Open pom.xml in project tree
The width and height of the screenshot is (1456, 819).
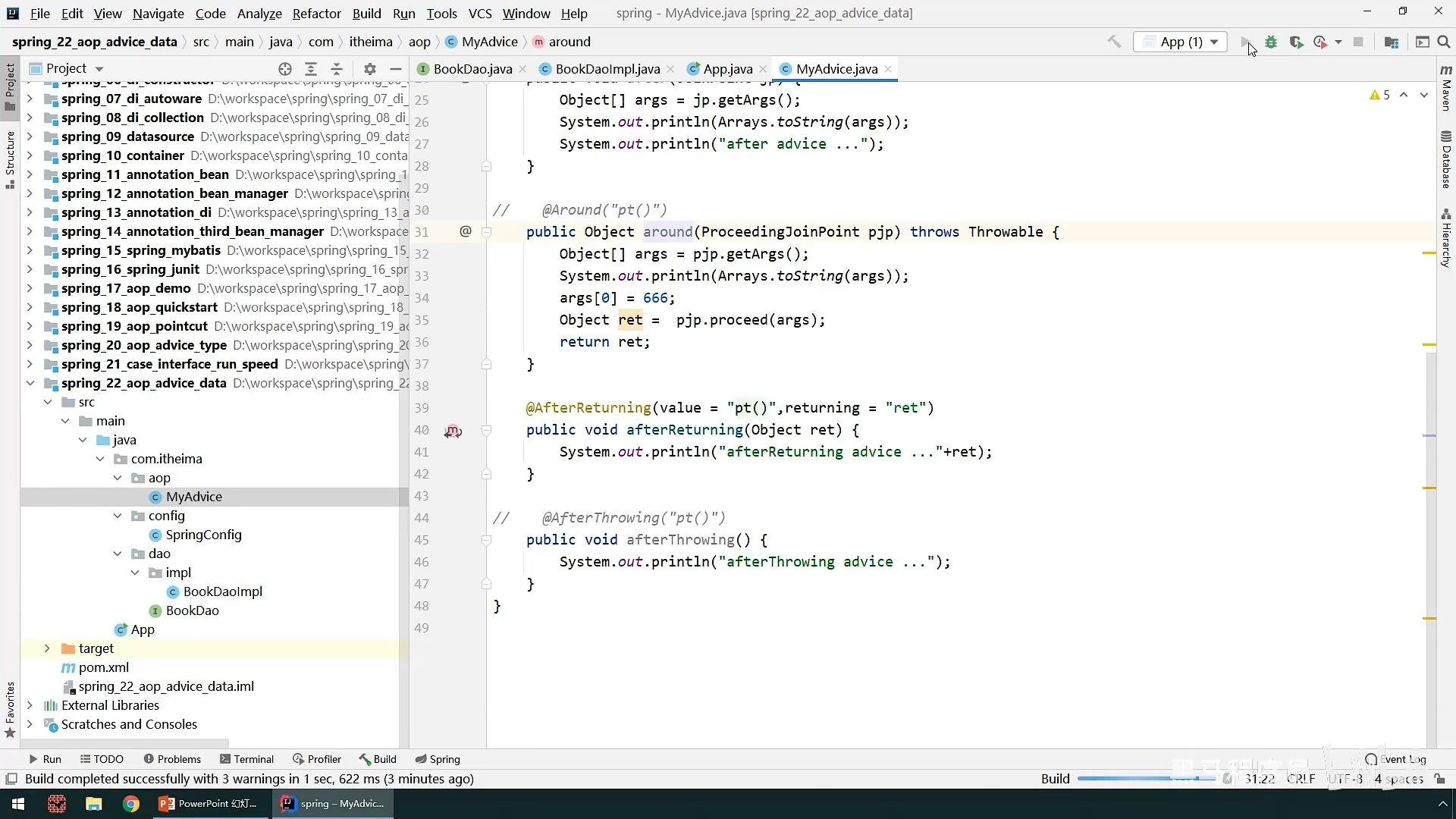coord(104,667)
